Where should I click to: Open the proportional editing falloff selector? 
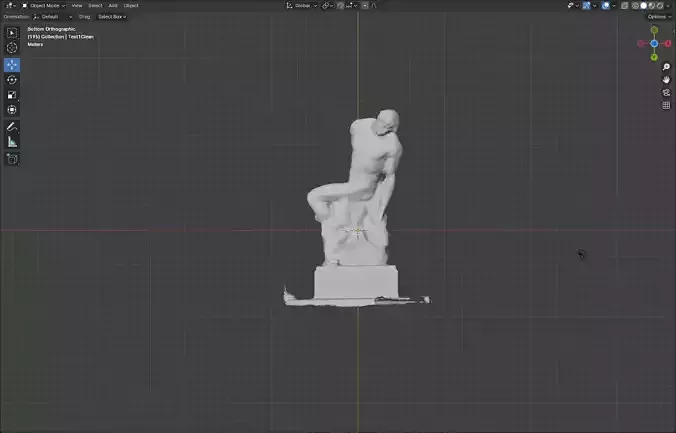tap(374, 6)
